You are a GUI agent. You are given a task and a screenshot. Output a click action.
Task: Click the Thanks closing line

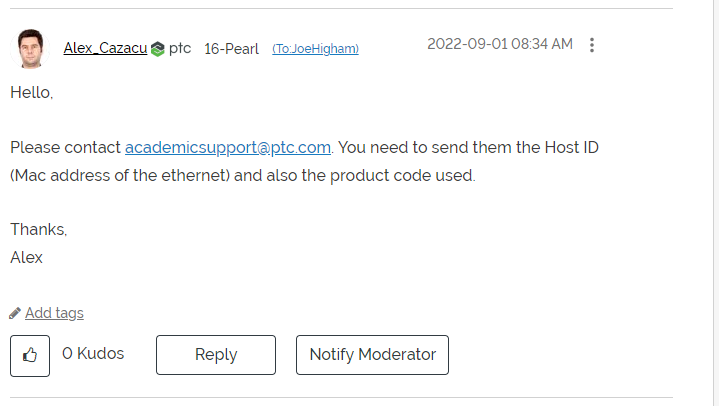click(x=39, y=229)
